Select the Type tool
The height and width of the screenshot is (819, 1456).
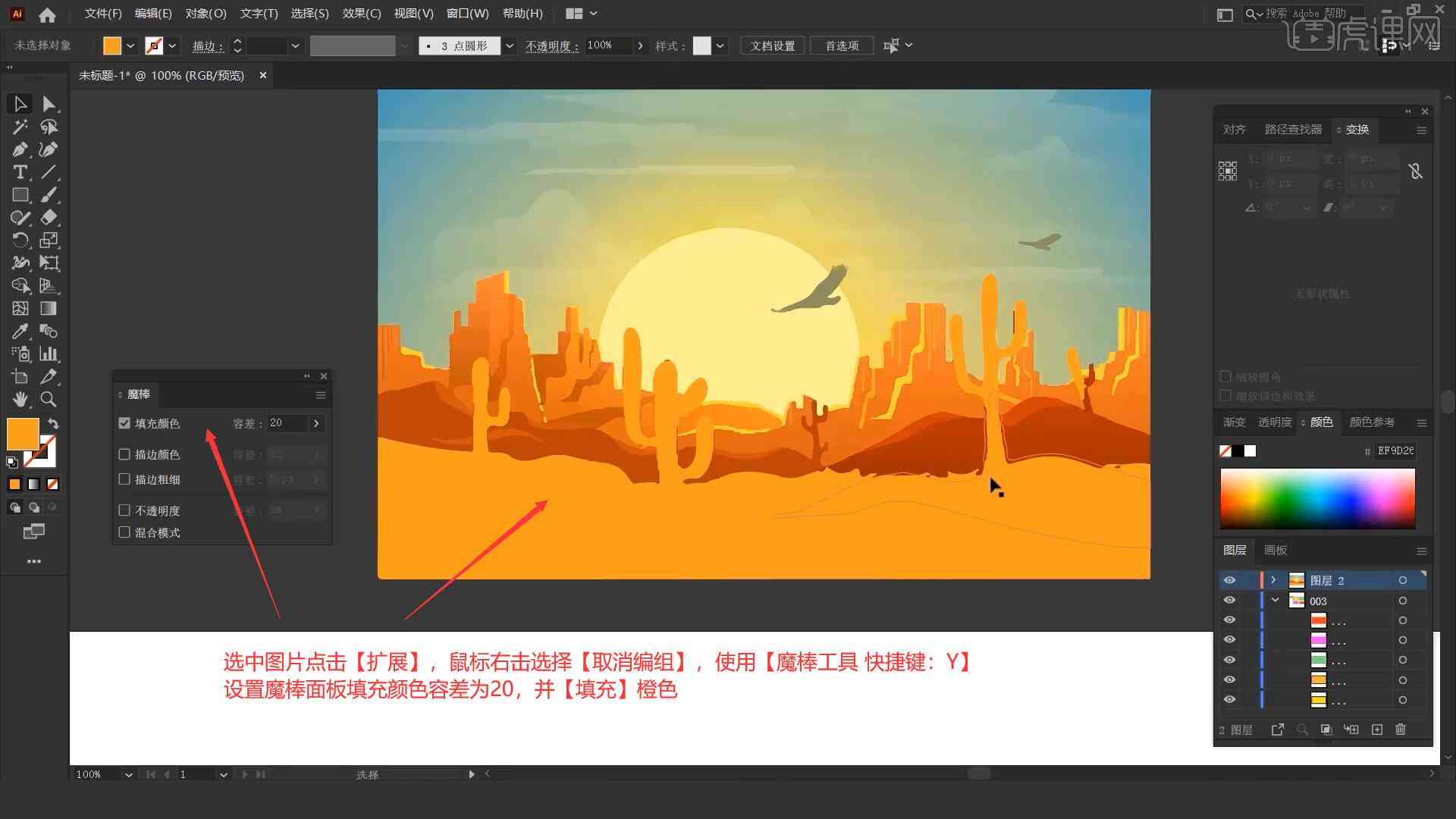coord(18,172)
